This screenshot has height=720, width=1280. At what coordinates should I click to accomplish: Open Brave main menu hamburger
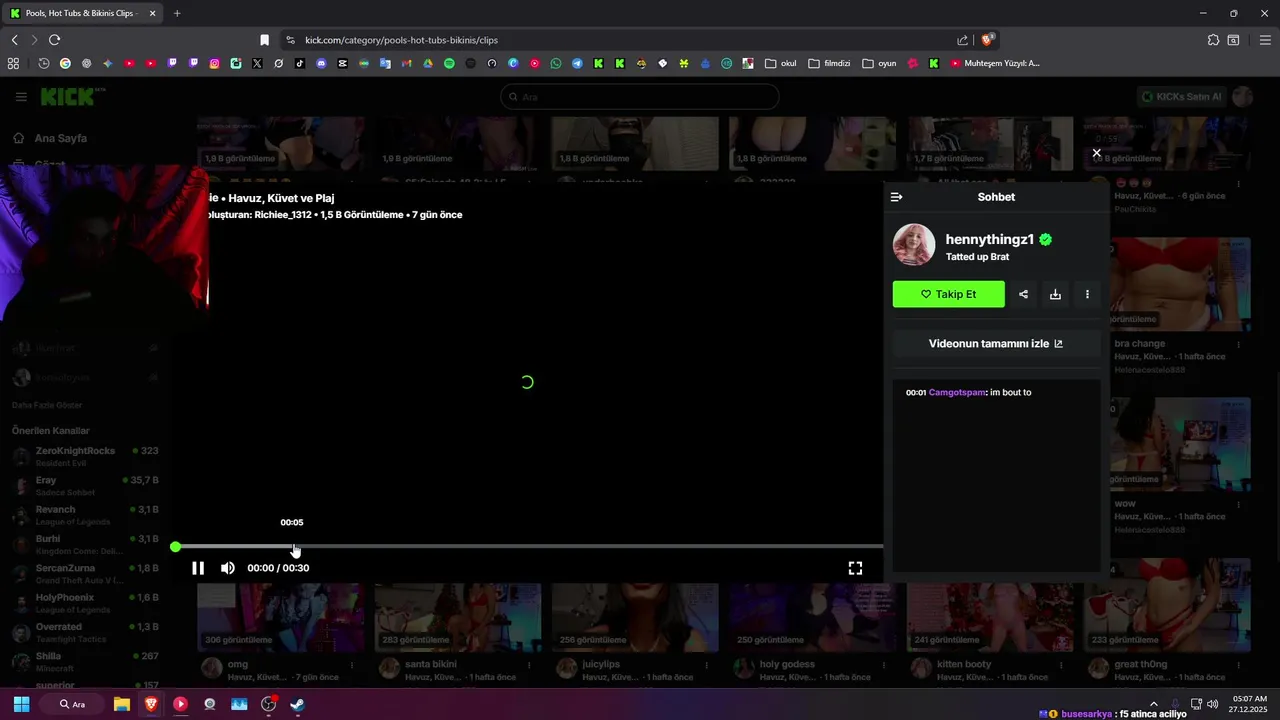[x=1265, y=40]
